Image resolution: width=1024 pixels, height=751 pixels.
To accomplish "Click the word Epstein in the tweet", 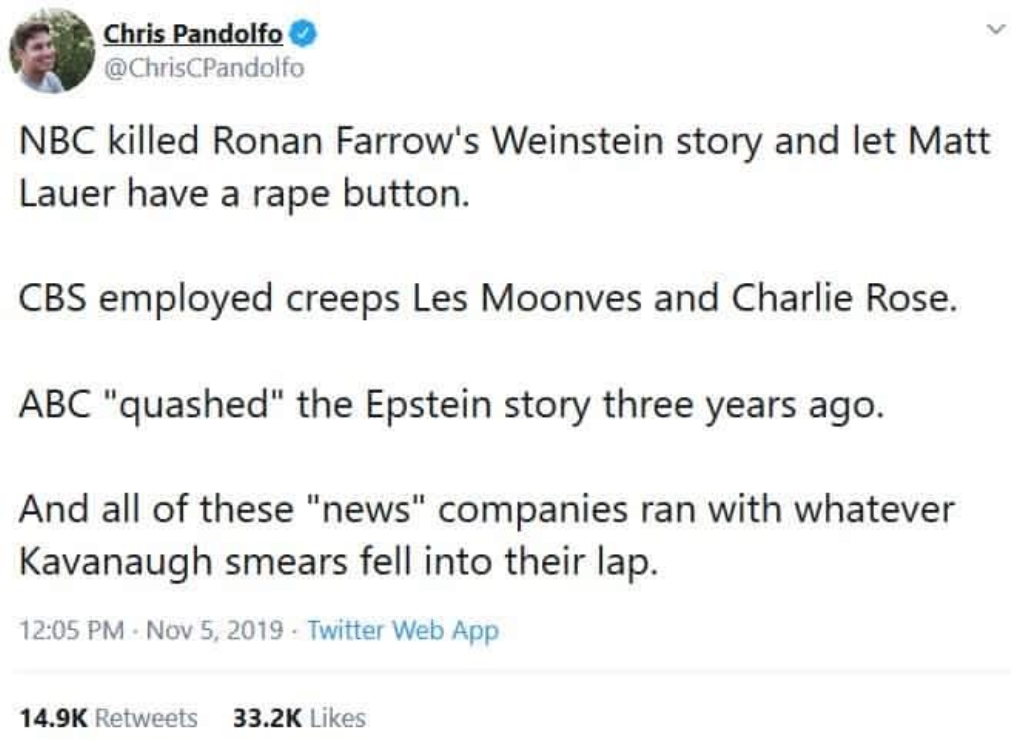I will (x=428, y=404).
